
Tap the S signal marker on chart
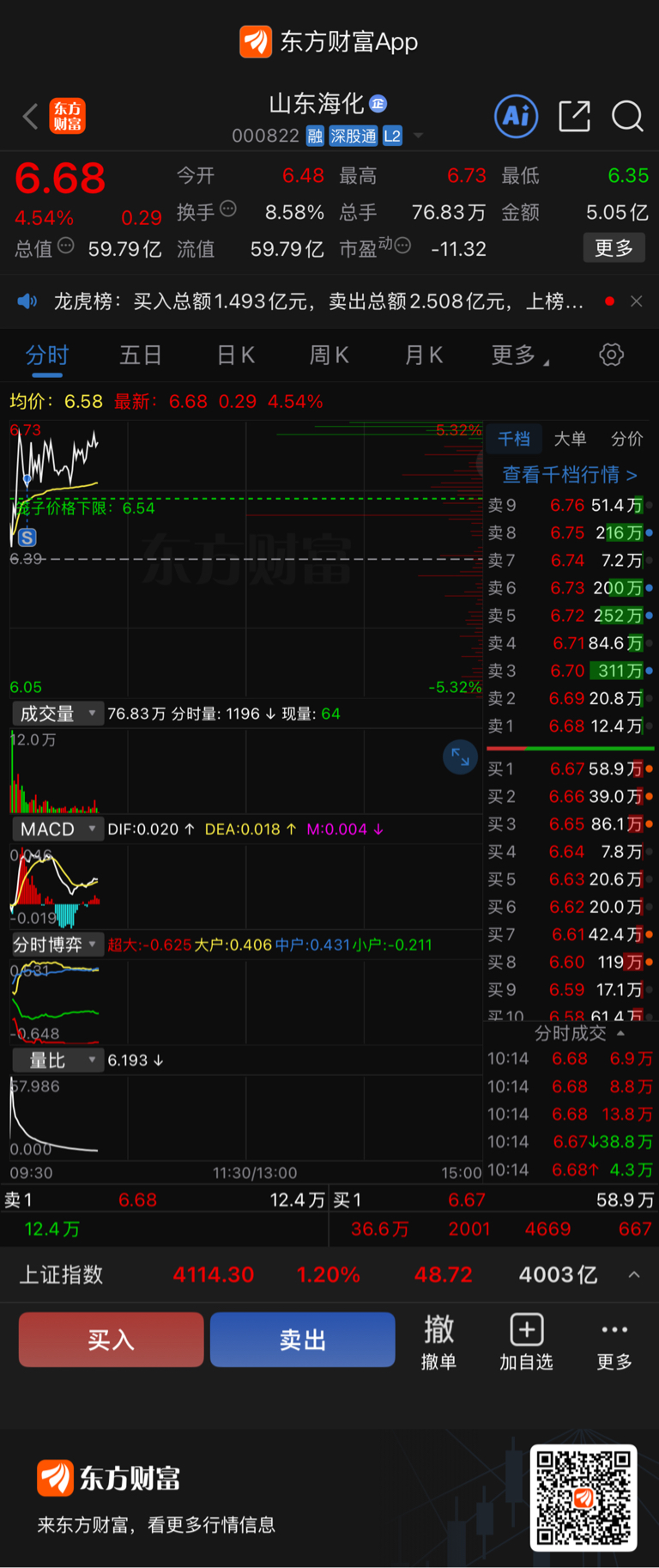tap(27, 538)
